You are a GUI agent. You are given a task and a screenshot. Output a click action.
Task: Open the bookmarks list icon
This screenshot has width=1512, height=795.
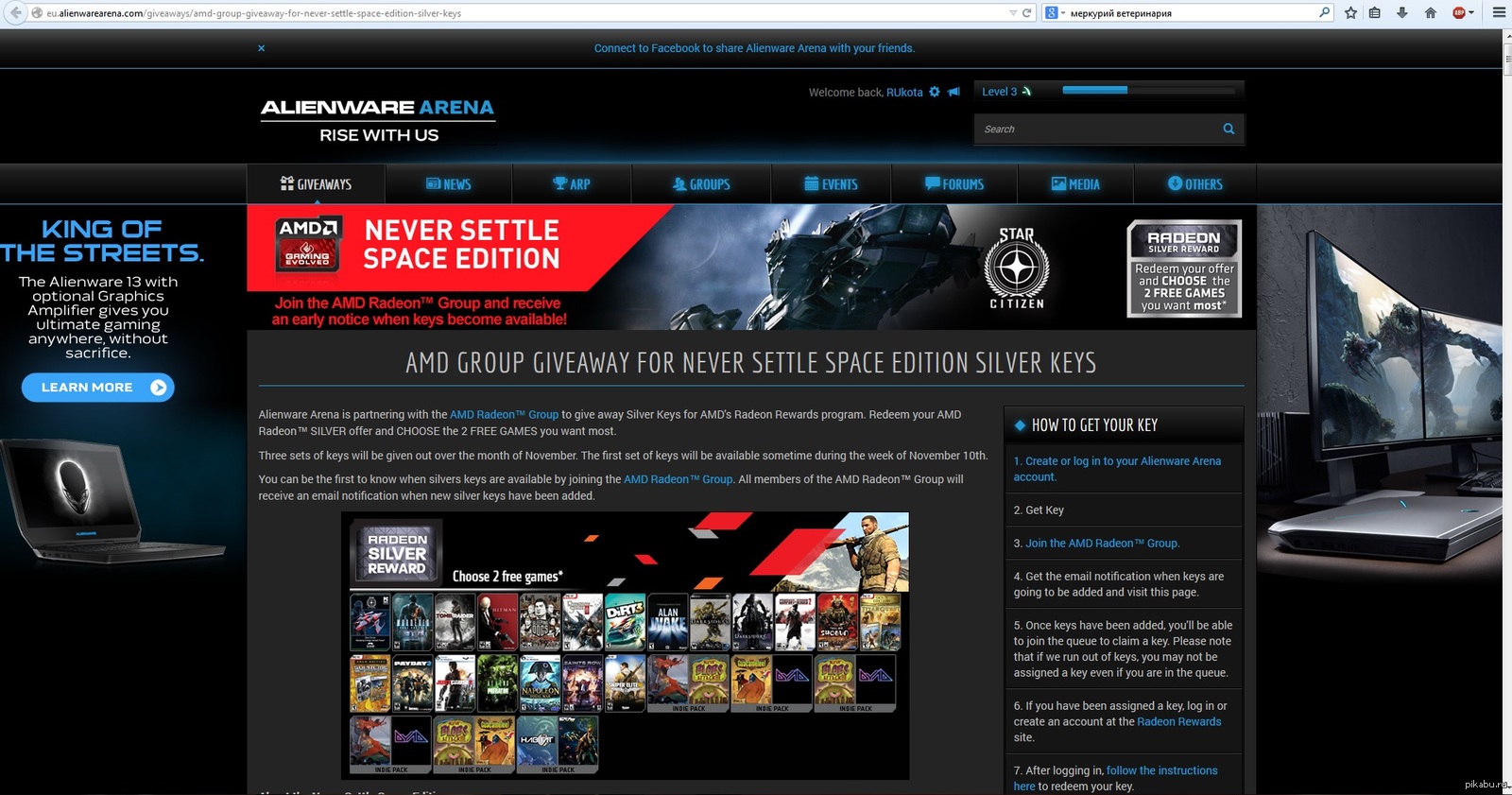click(1375, 13)
